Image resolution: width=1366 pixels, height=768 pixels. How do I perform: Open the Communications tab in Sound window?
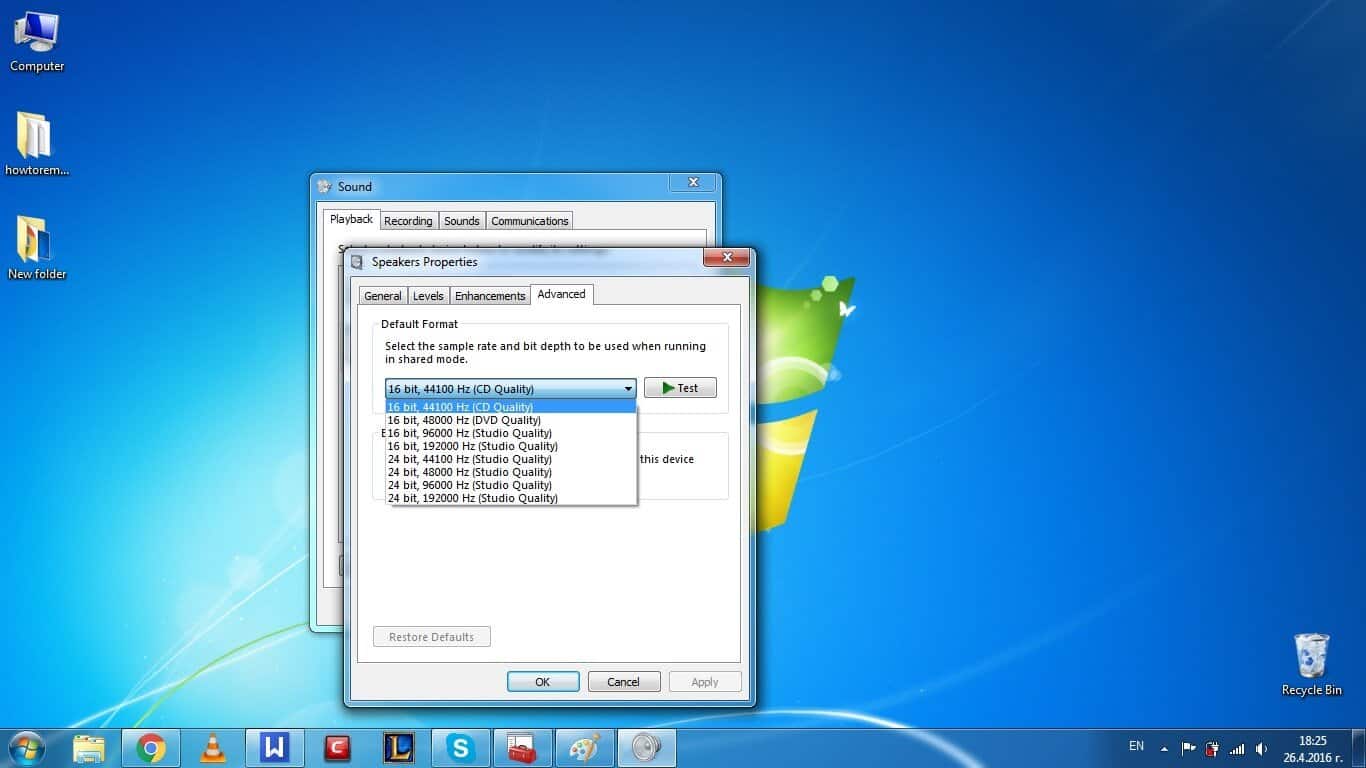pos(530,221)
